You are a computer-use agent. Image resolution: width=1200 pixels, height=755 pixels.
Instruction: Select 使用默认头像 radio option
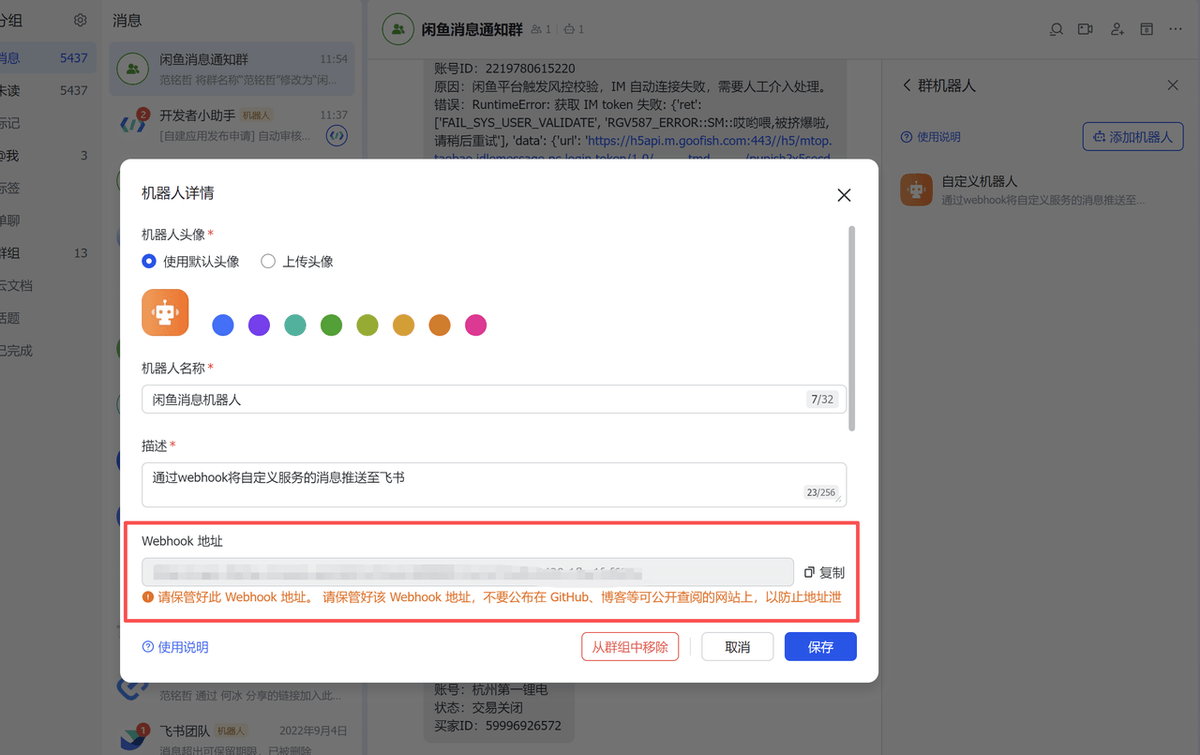(191, 261)
